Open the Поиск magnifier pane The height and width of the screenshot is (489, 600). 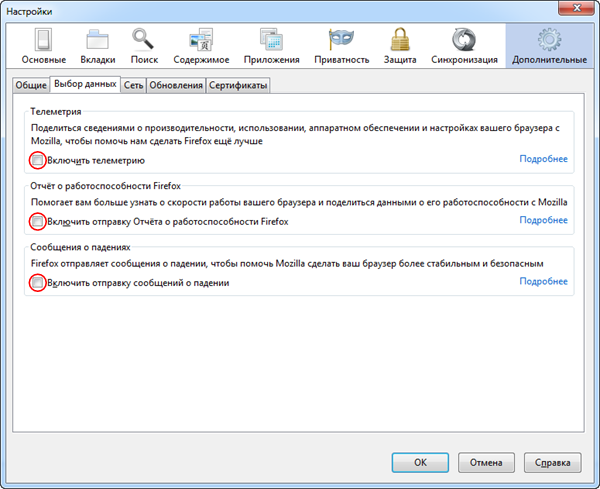144,46
